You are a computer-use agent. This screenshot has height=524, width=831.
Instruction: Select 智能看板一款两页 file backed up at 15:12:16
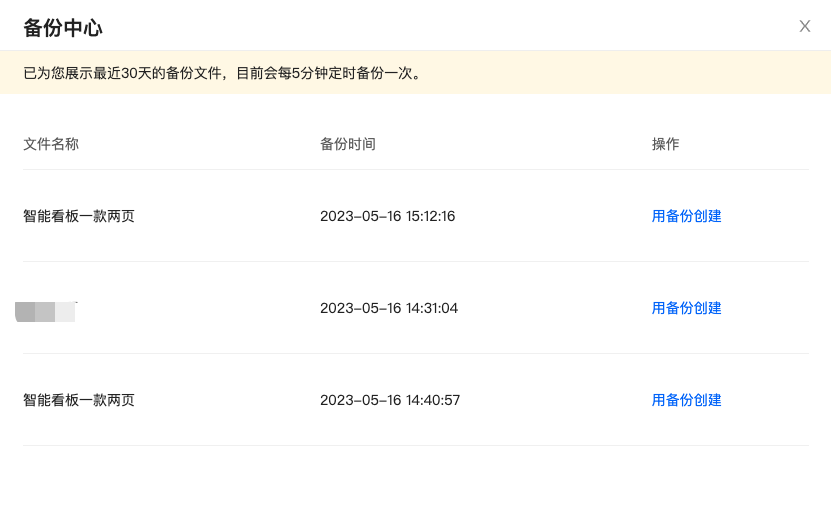tap(79, 216)
